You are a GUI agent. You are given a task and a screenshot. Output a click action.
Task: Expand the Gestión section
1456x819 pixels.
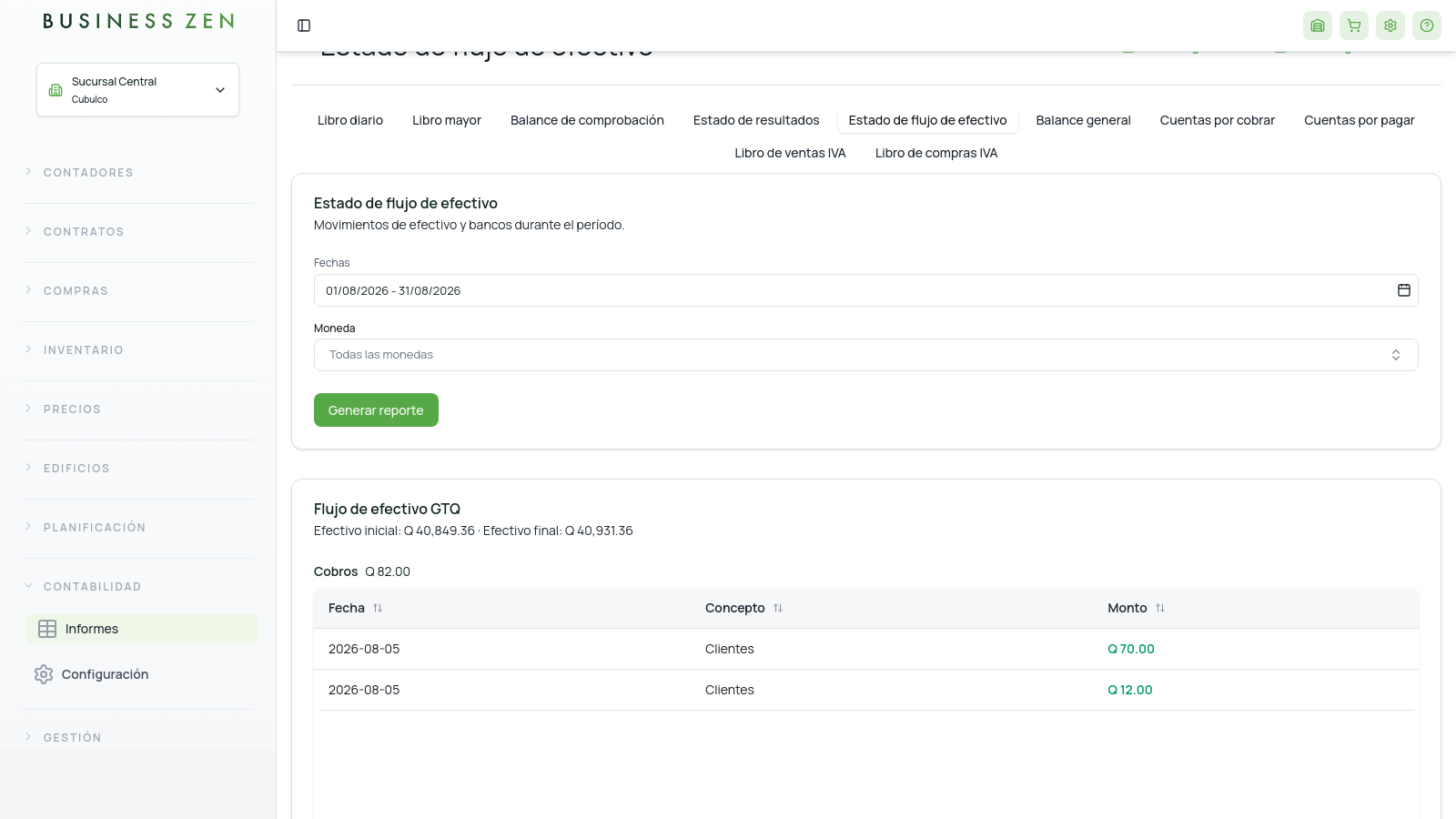137,737
